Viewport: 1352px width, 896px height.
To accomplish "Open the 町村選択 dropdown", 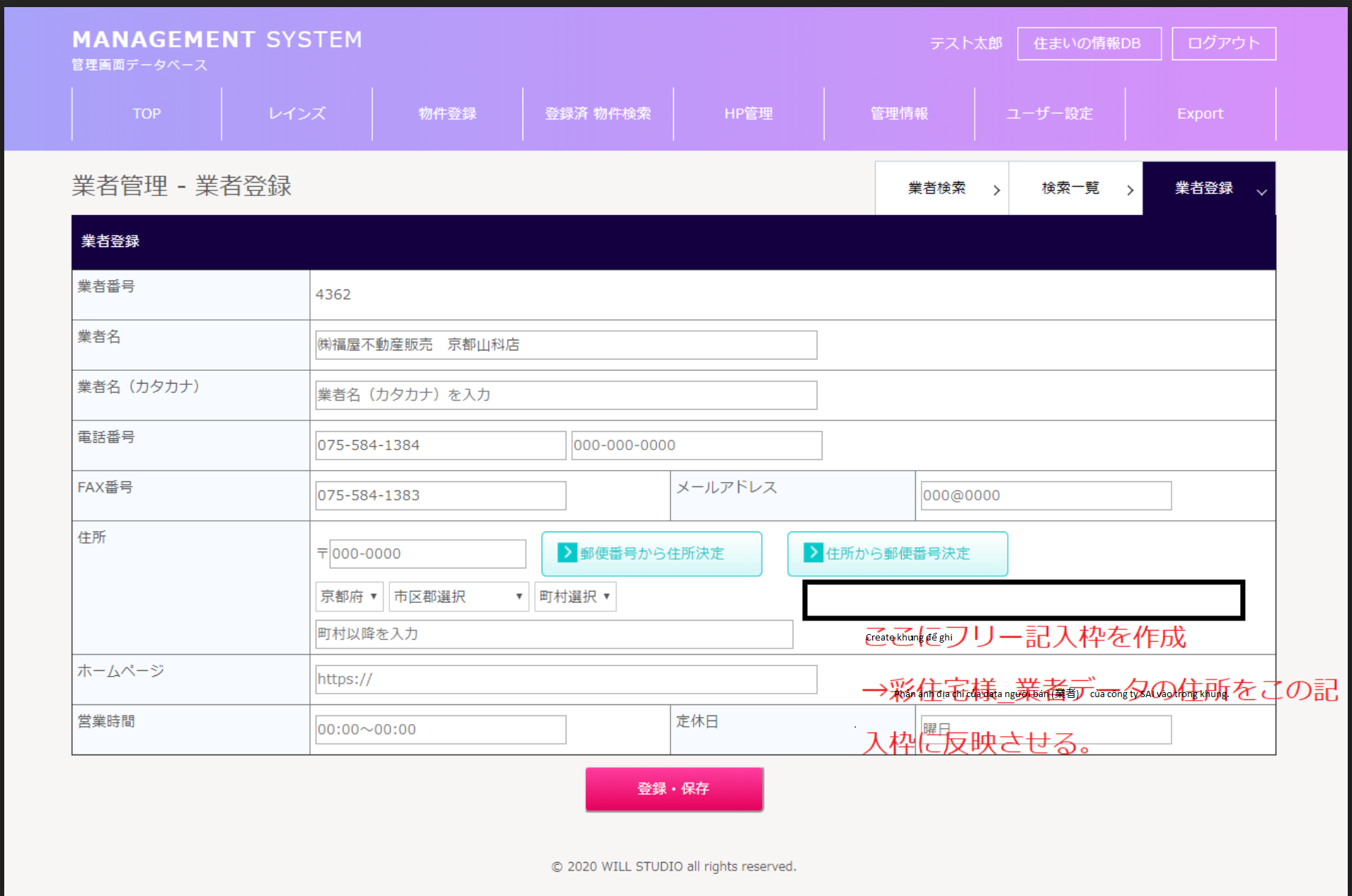I will tap(575, 597).
